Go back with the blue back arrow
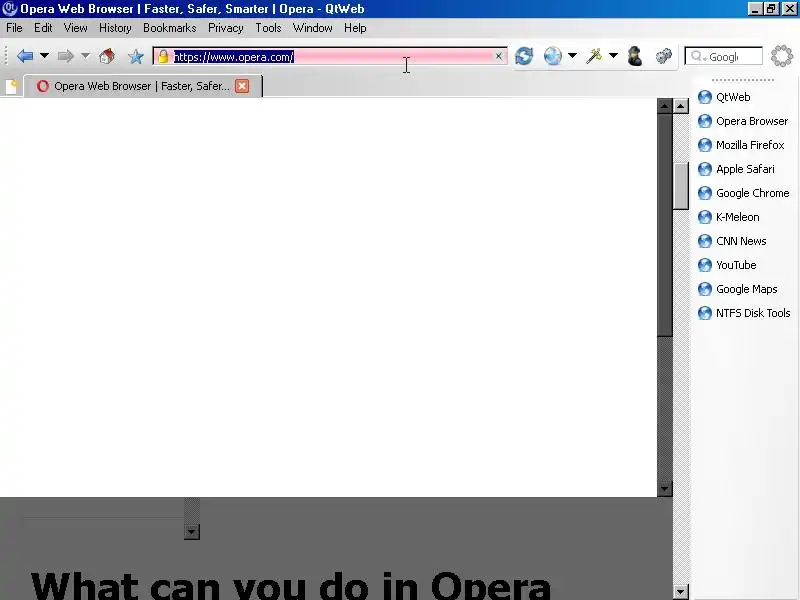Screen dimensions: 800x600 click(25, 56)
